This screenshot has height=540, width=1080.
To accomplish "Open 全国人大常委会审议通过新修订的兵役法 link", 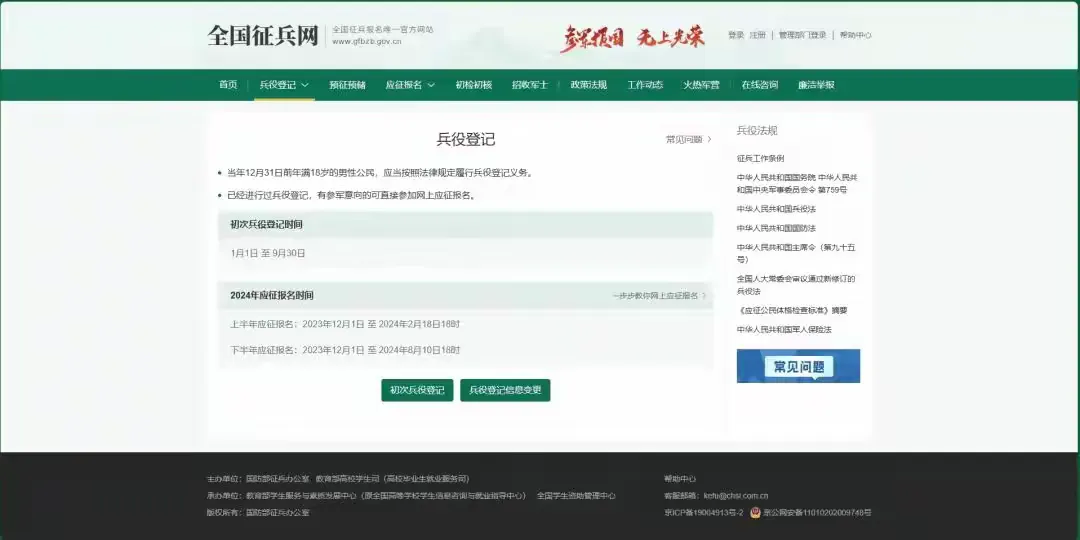I will pyautogui.click(x=796, y=285).
